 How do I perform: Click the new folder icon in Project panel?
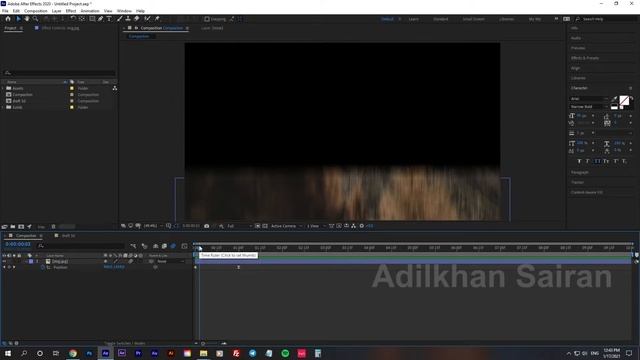[x=13, y=227]
